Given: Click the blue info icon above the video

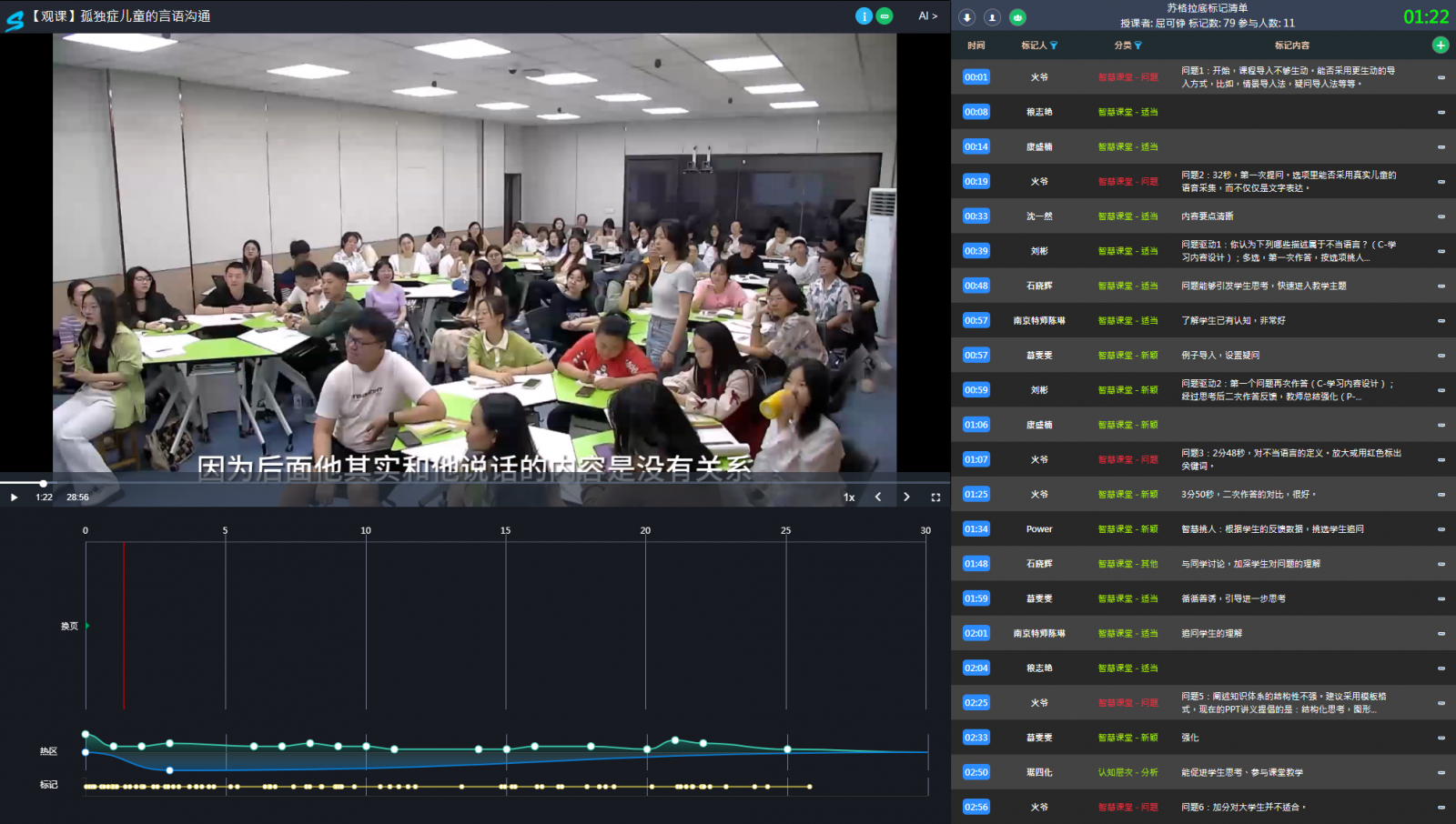Looking at the screenshot, I should click(x=864, y=16).
